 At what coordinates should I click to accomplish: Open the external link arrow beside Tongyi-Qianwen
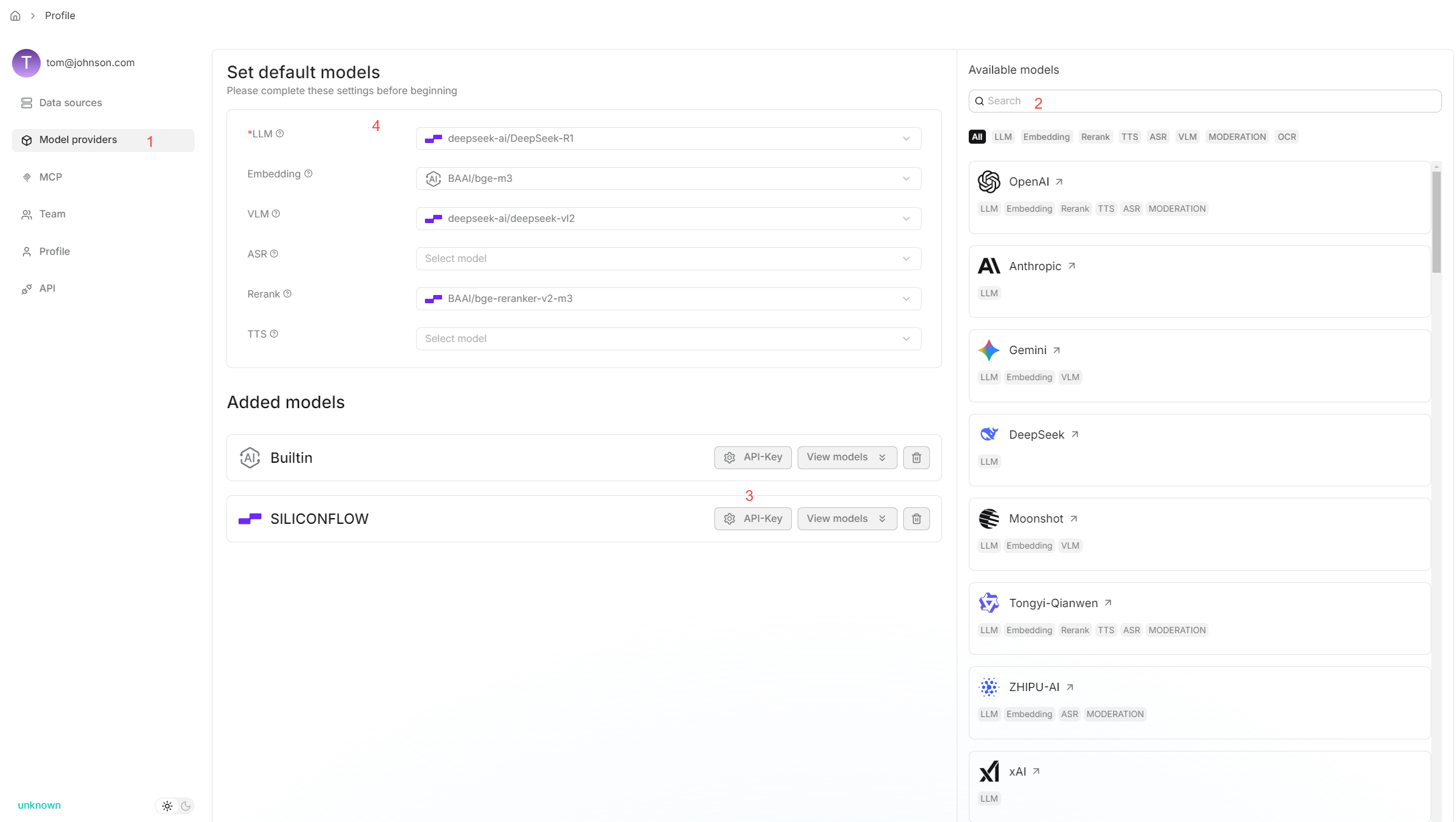(1108, 603)
